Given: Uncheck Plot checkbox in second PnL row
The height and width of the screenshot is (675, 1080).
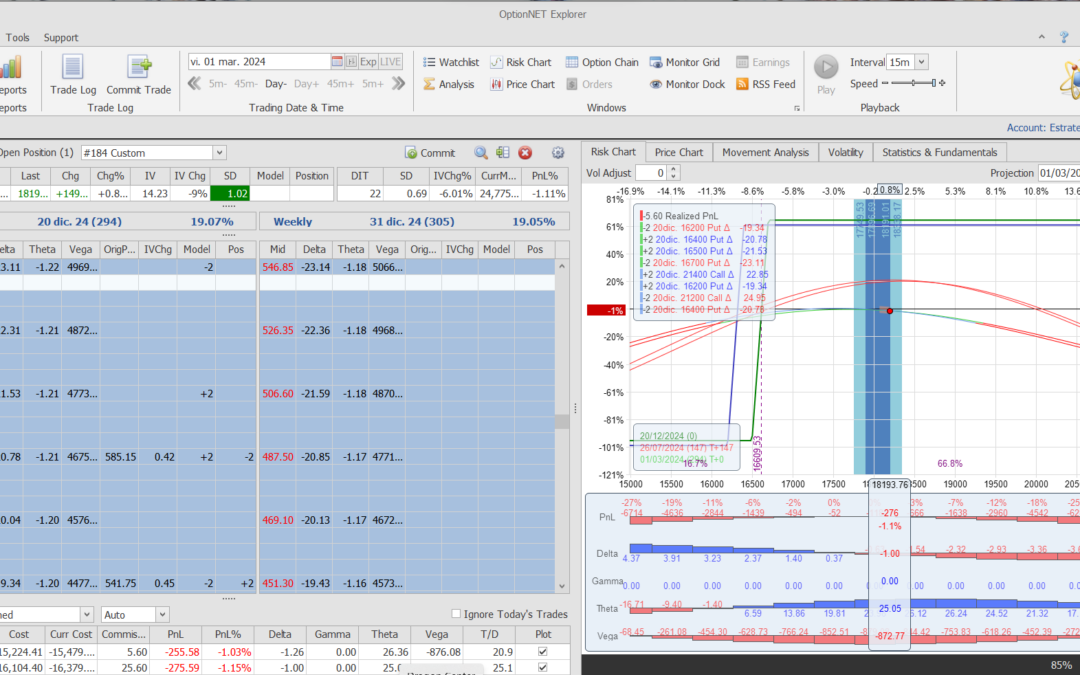Looking at the screenshot, I should point(543,668).
